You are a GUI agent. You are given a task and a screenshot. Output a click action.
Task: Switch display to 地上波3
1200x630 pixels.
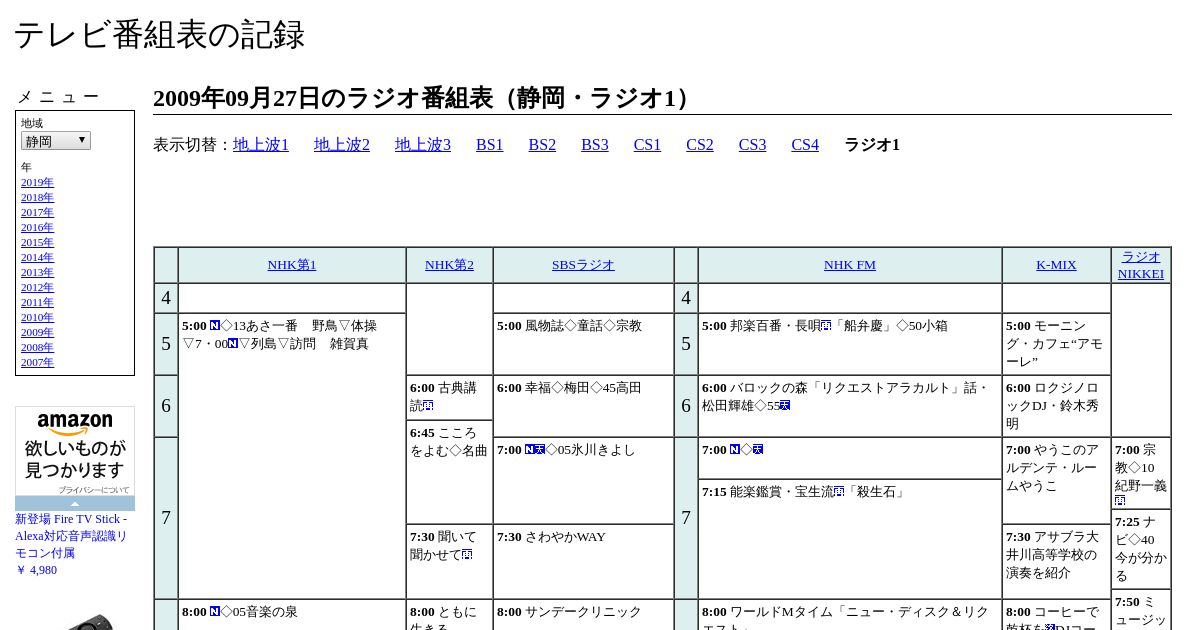coord(423,145)
